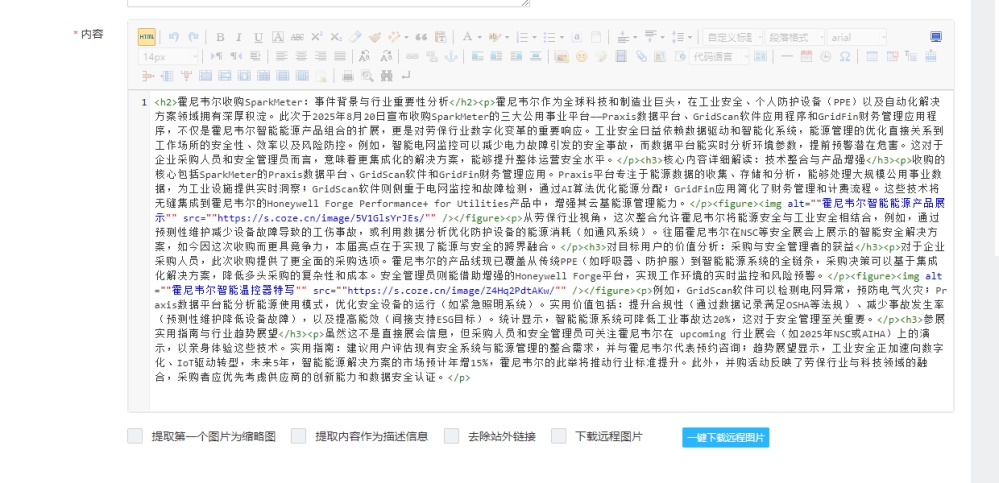
Task: Open search and replace binoculars
Action: point(387,76)
